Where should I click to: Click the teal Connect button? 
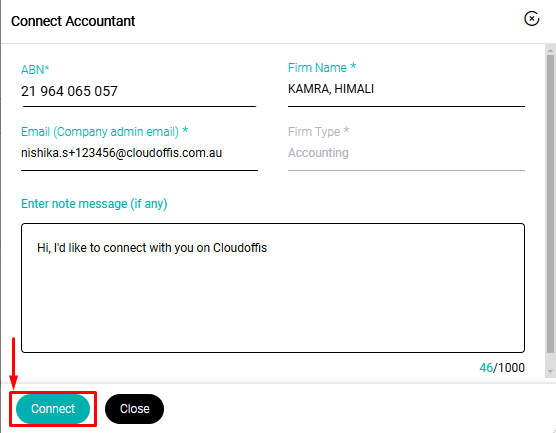point(53,409)
